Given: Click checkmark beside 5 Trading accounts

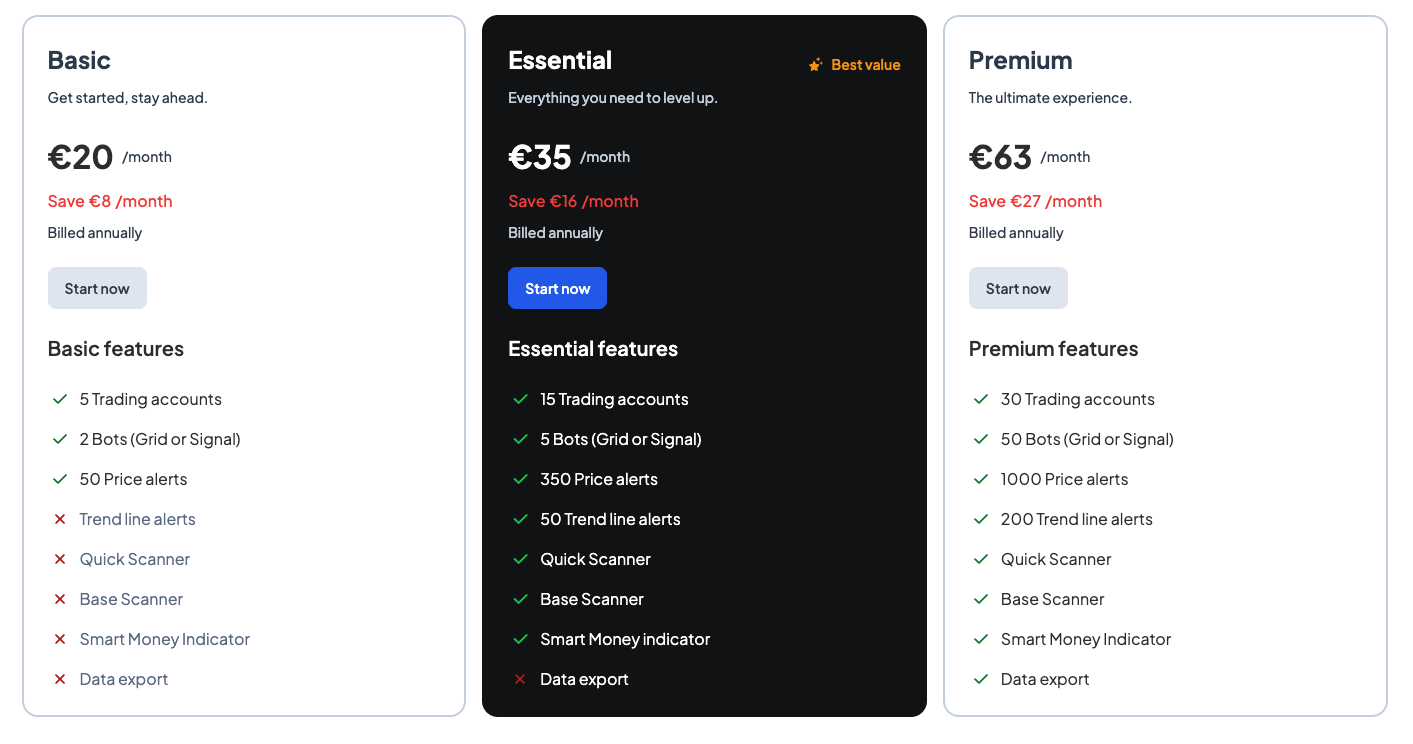Looking at the screenshot, I should click(60, 399).
